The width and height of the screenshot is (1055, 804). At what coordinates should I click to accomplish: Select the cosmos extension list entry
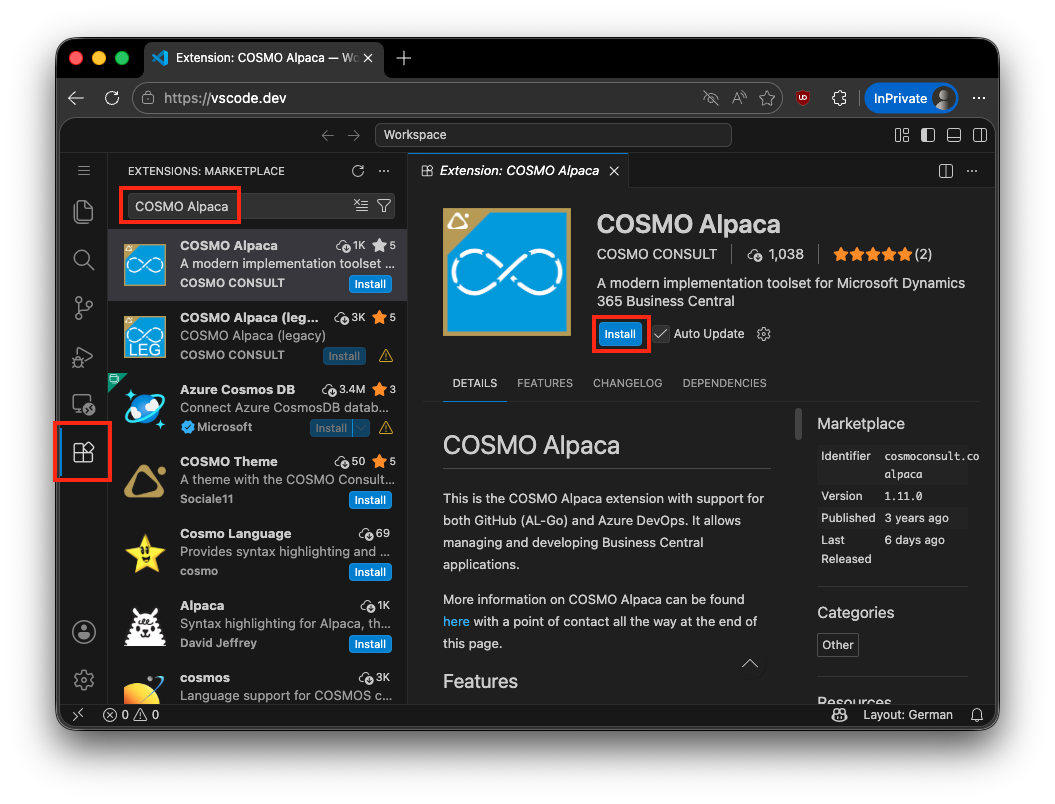(x=258, y=685)
